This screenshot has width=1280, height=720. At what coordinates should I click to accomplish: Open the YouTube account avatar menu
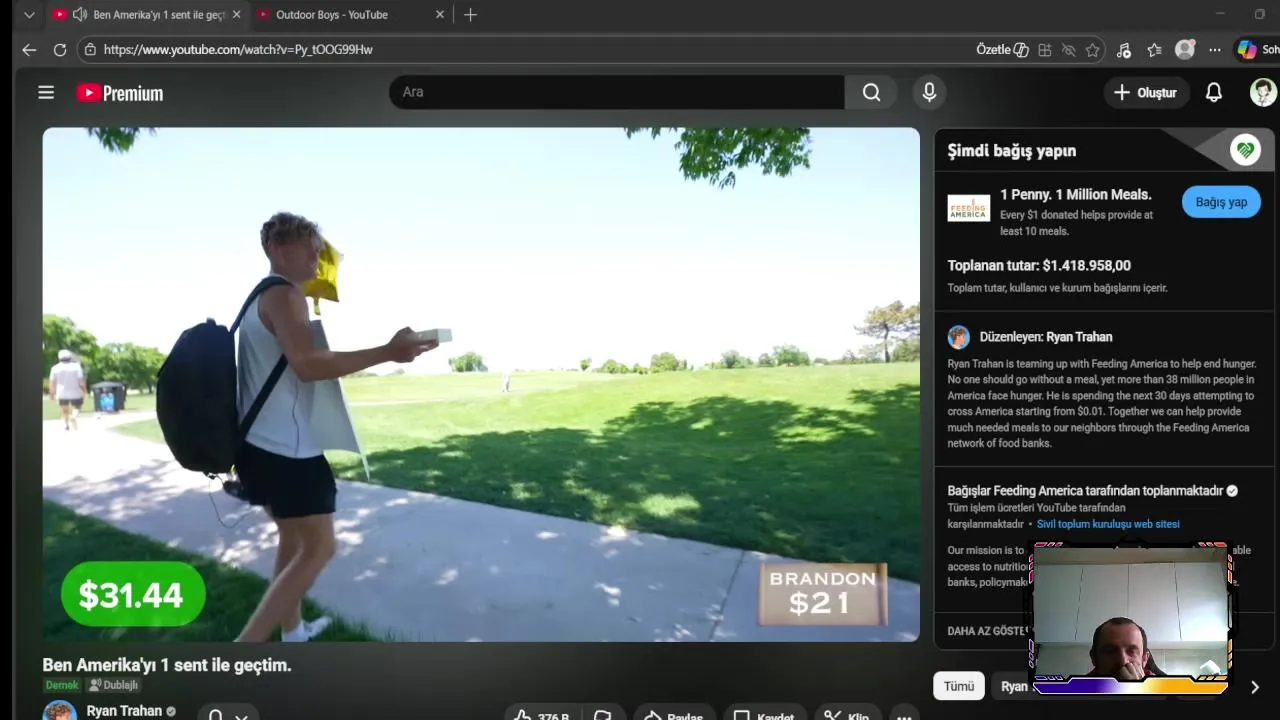[1263, 92]
